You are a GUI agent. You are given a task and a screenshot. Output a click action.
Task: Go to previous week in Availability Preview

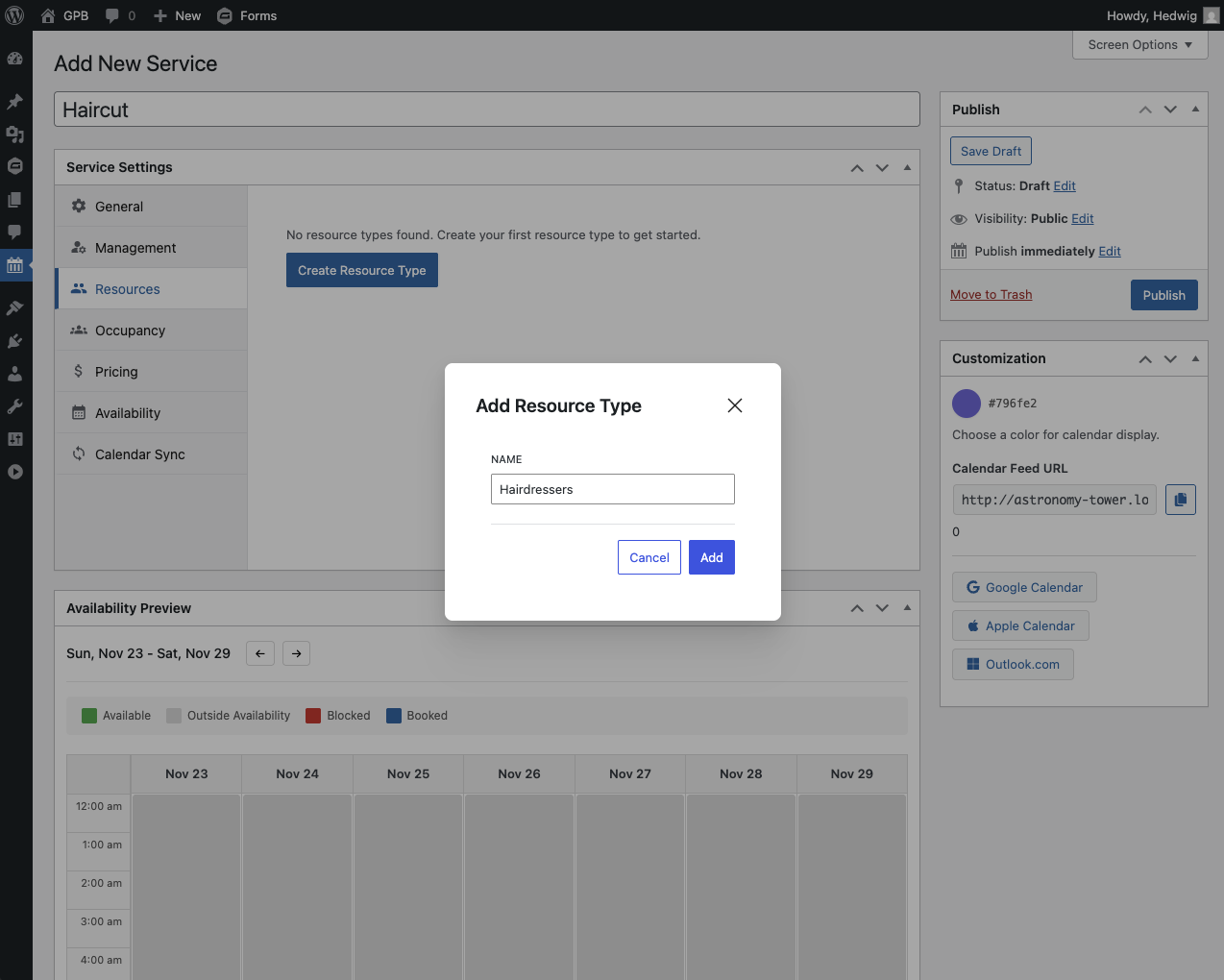(260, 653)
